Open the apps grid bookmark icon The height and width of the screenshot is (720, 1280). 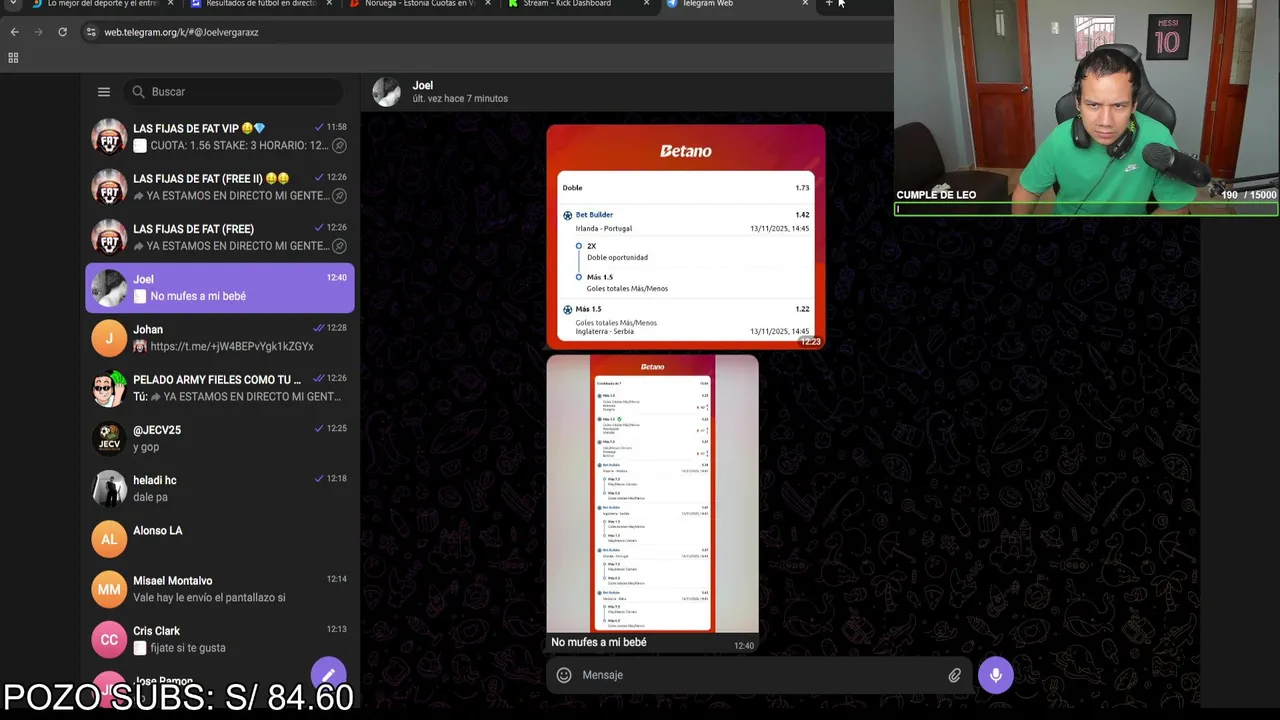click(x=13, y=58)
